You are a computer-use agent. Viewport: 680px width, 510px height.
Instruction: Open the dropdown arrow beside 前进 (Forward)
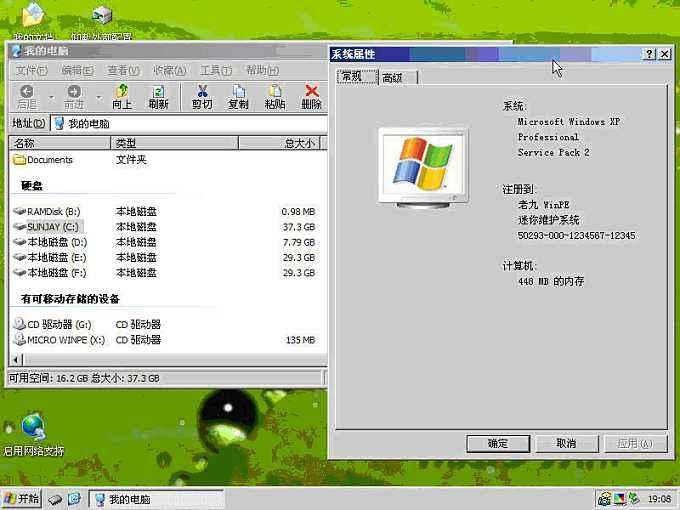(x=98, y=98)
